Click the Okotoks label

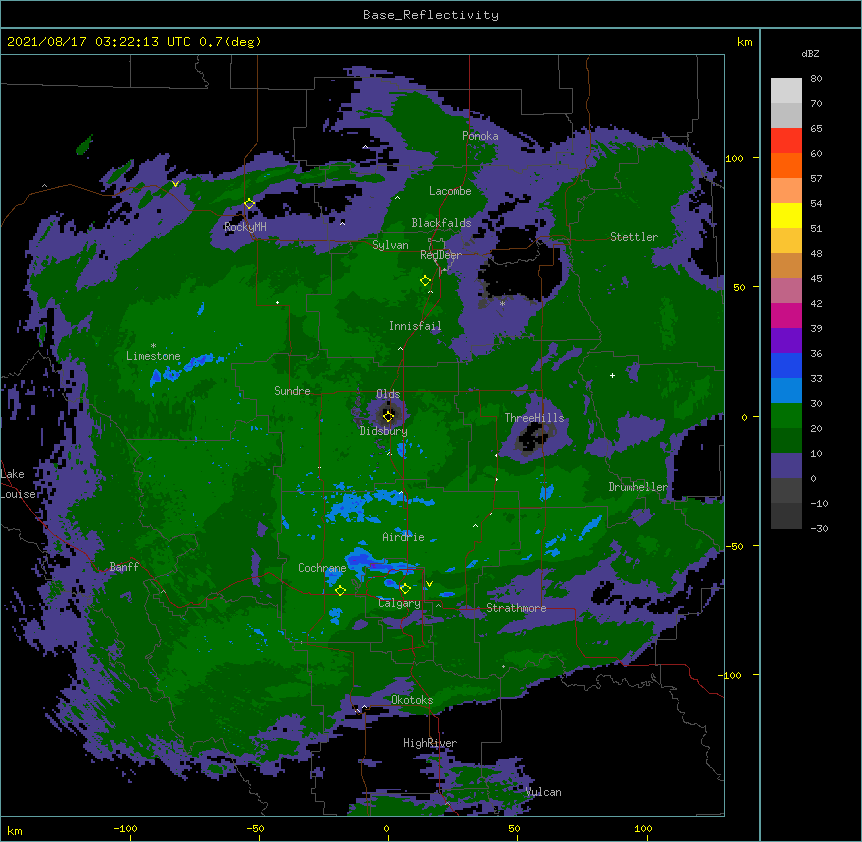(x=412, y=700)
